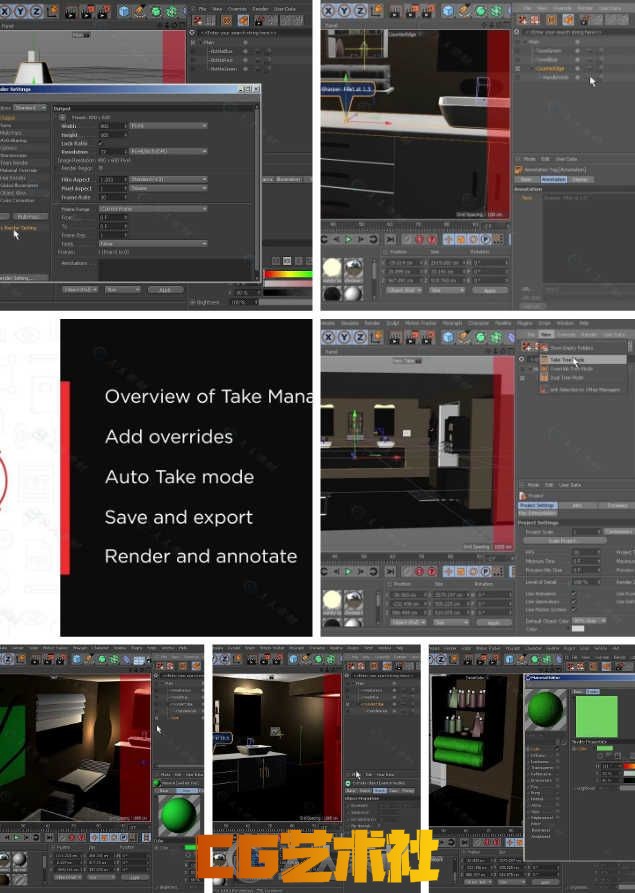Click red Record Keyframe button in top-right countertop screenshot
The height and width of the screenshot is (893, 635).
(420, 240)
